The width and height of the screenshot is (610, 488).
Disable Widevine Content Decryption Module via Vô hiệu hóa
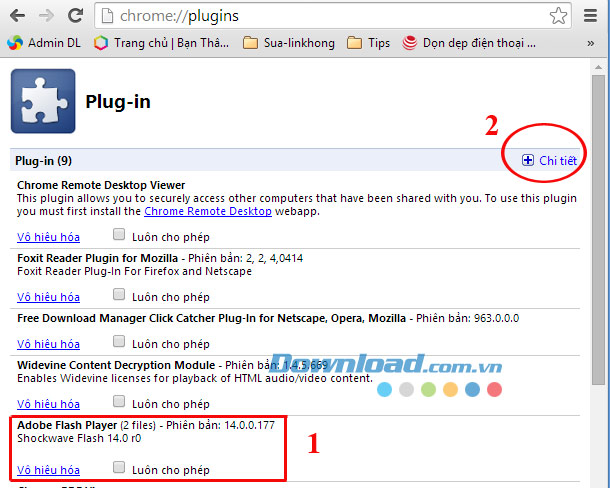[48, 404]
